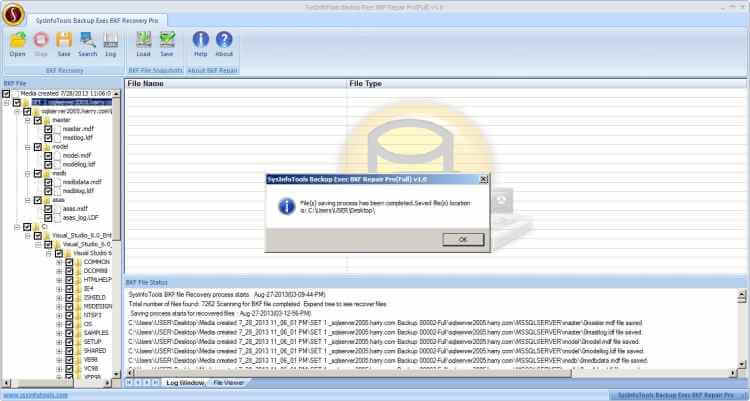Select the ISHIELD folder in tree
This screenshot has height=401, width=750.
95,298
